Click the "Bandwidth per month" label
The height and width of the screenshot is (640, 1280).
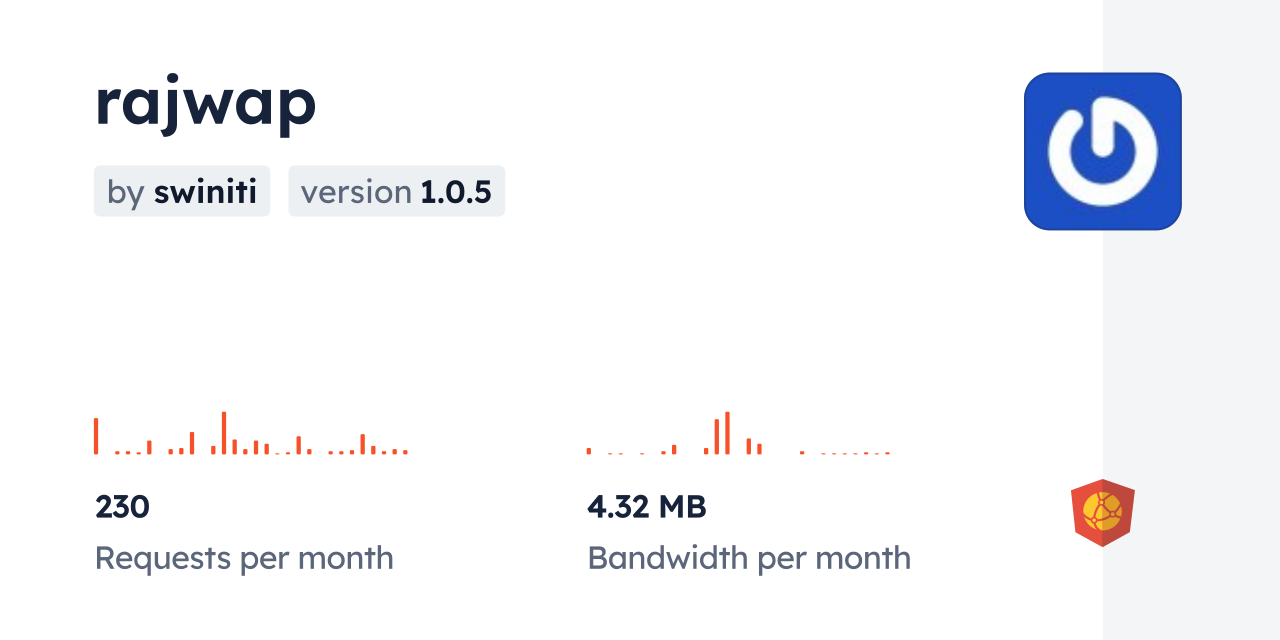tap(749, 557)
